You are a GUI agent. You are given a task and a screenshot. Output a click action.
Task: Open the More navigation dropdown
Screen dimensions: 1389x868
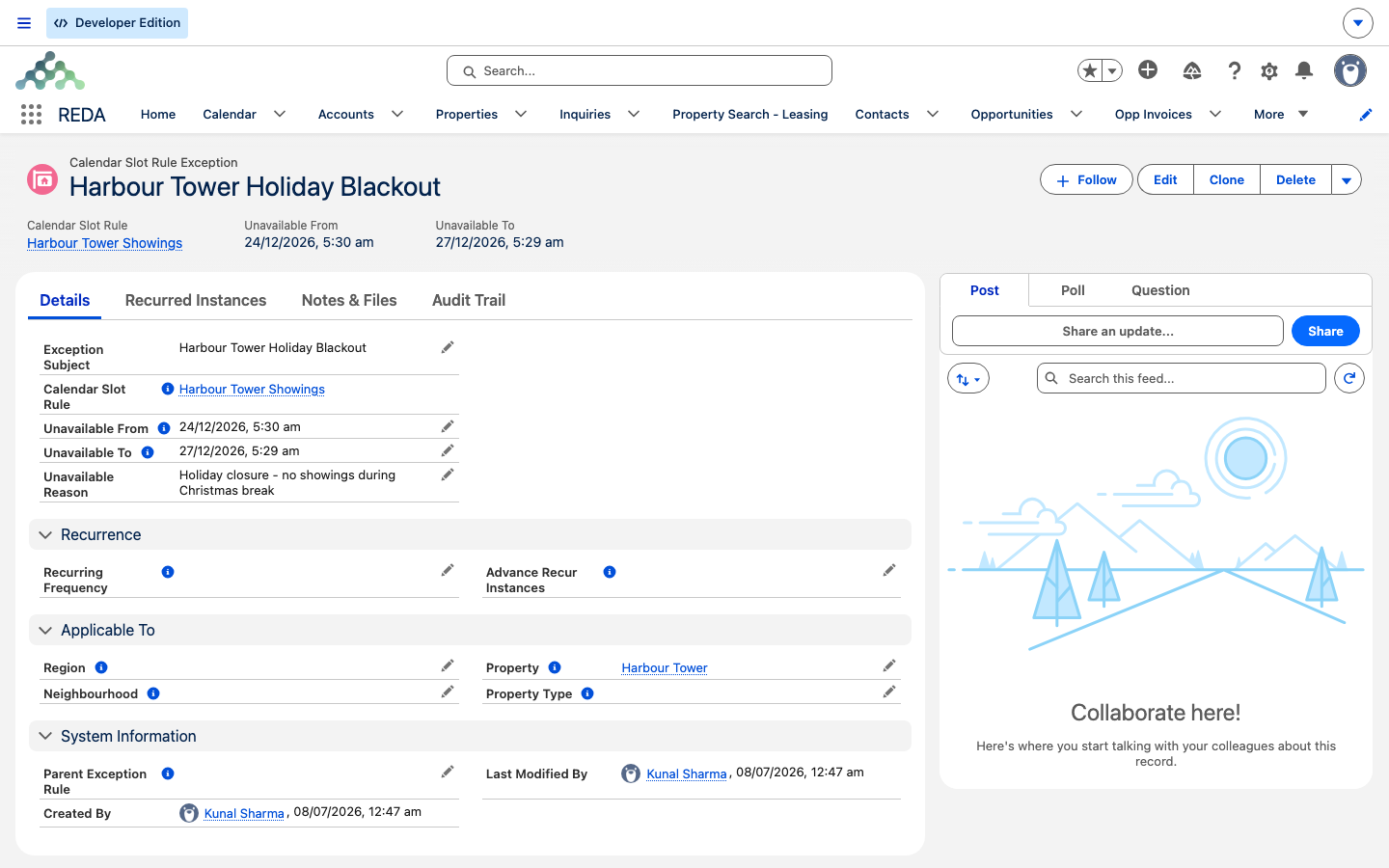(x=1281, y=115)
